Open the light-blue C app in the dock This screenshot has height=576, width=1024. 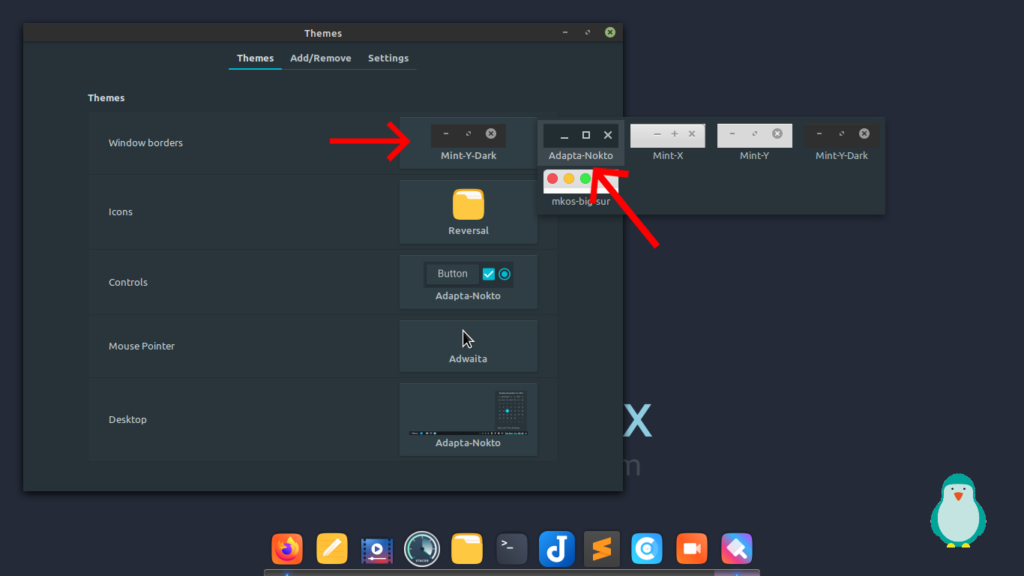[647, 549]
